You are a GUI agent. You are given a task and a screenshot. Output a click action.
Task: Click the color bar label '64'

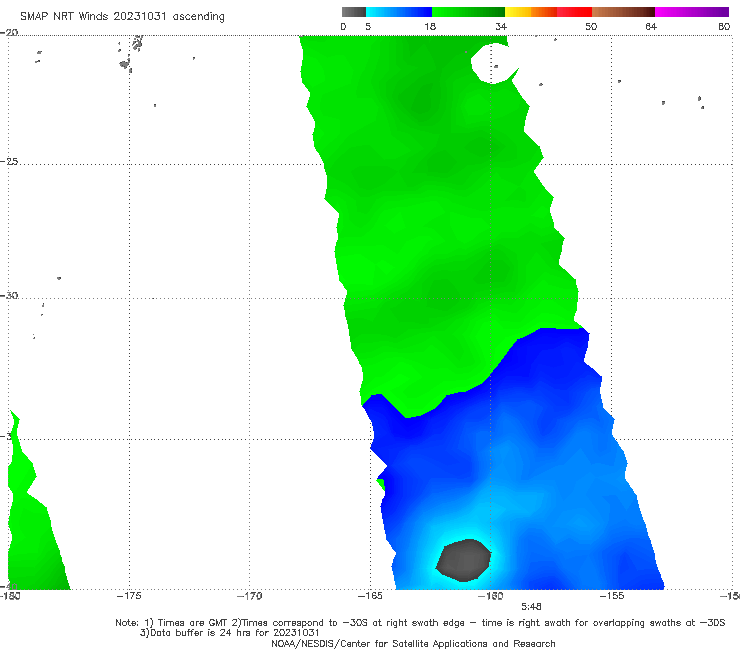651,26
